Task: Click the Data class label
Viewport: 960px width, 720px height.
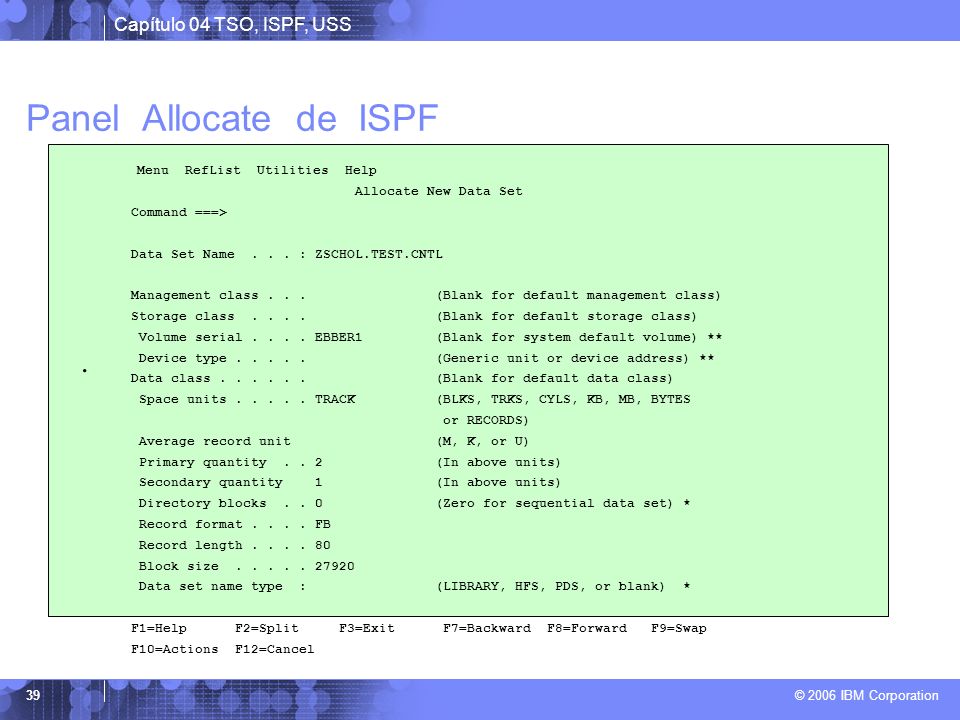Action: click(170, 378)
